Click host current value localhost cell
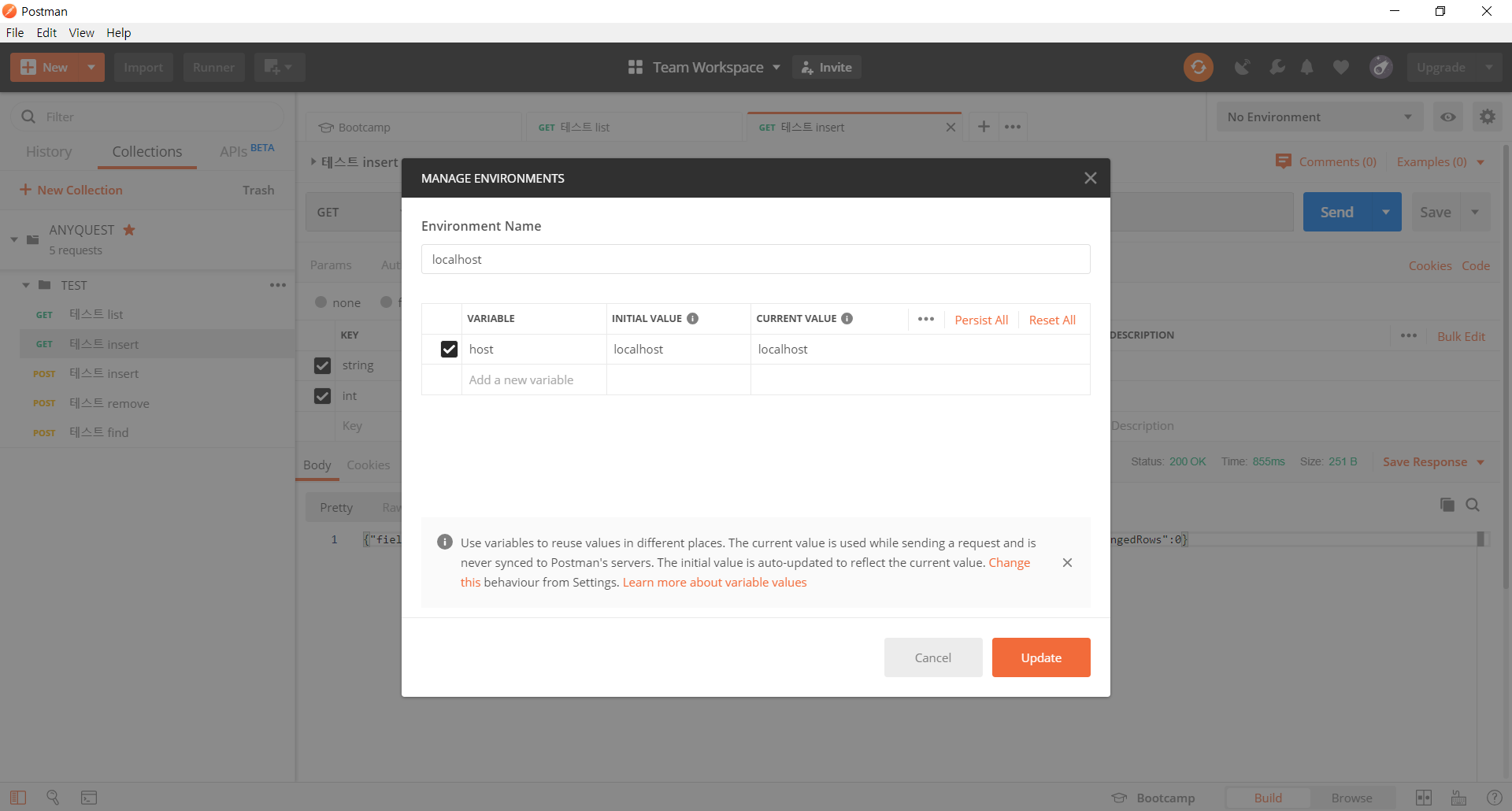 pos(920,349)
